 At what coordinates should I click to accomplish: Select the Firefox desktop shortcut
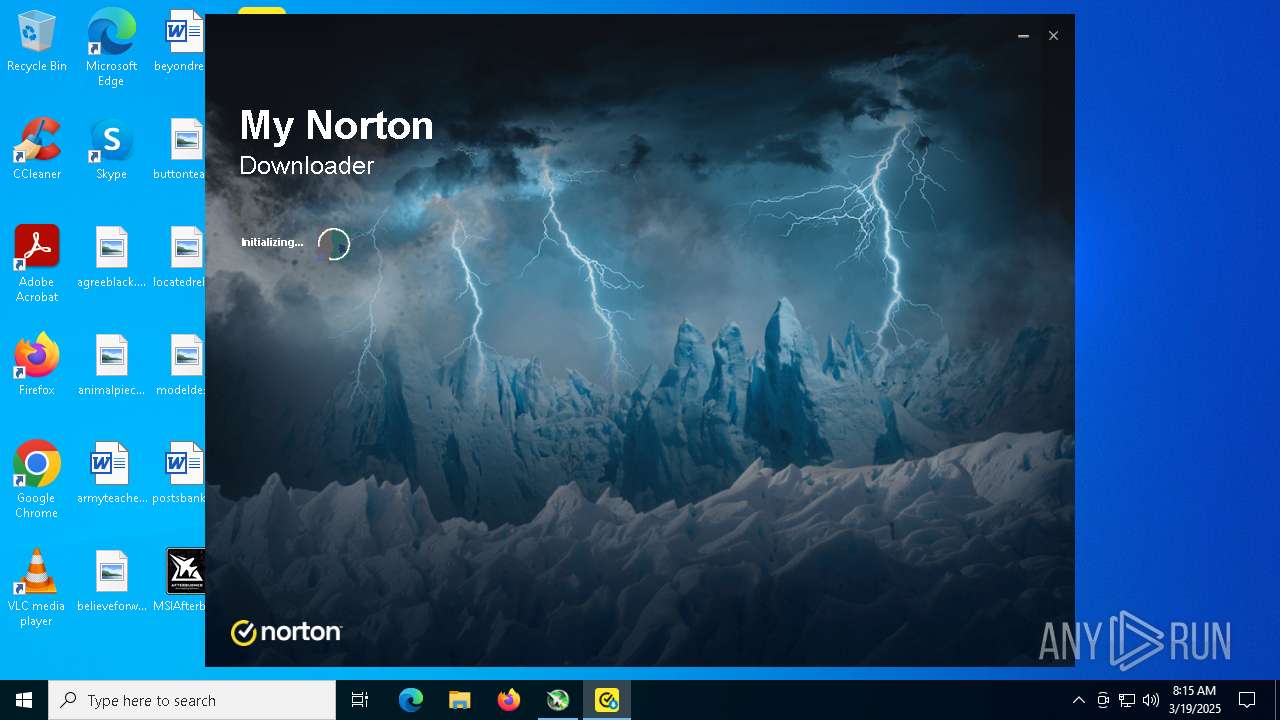click(37, 365)
